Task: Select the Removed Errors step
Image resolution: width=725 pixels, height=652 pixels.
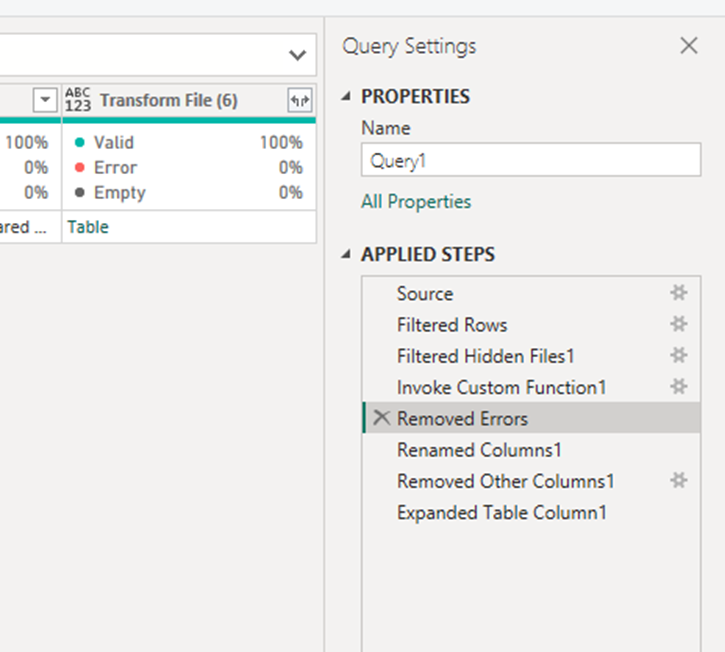Action: pos(531,418)
